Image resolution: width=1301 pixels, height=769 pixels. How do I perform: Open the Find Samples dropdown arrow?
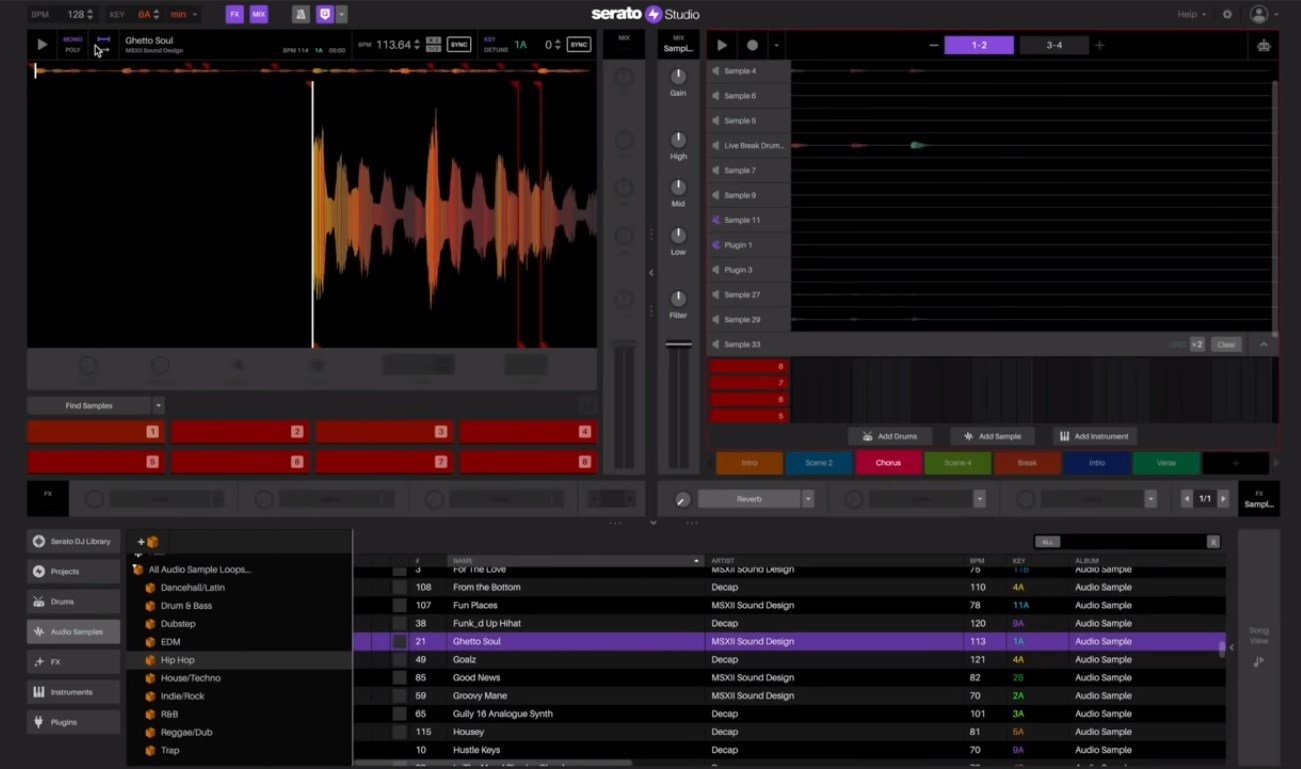pos(158,405)
